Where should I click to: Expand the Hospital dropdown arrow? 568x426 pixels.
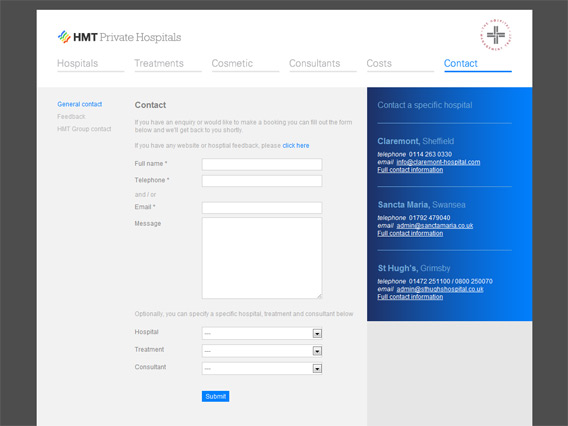pos(317,334)
